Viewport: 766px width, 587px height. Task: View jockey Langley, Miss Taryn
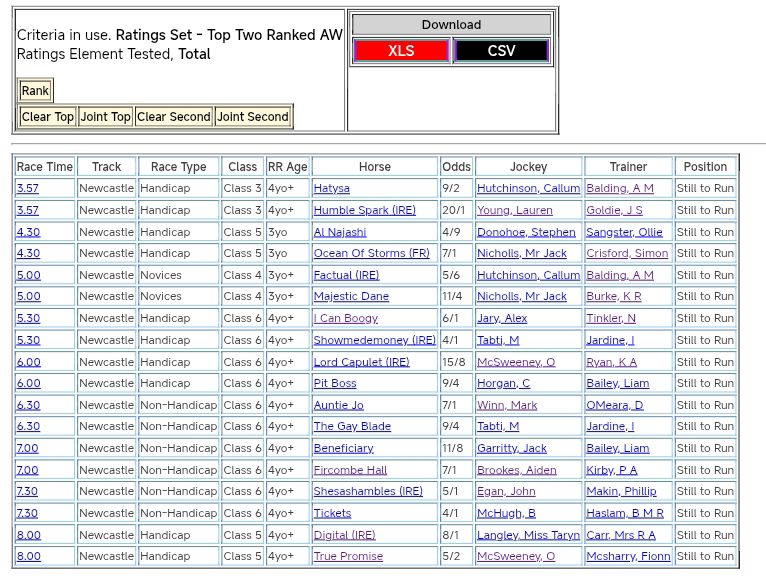coord(528,535)
